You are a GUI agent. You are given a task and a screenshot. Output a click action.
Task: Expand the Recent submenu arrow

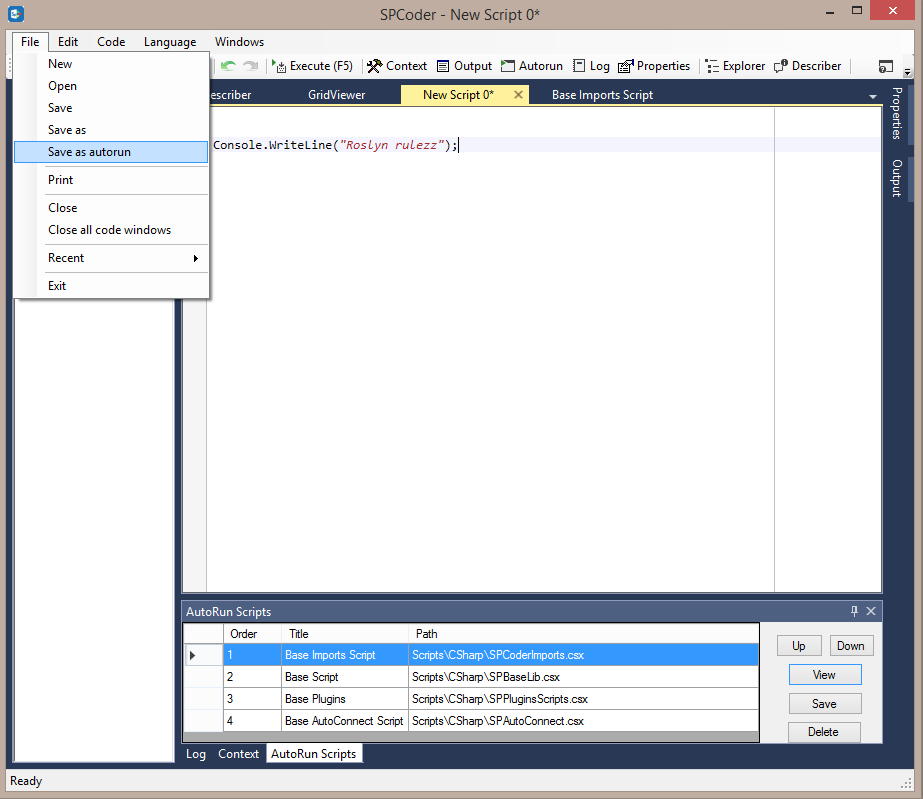(x=196, y=258)
